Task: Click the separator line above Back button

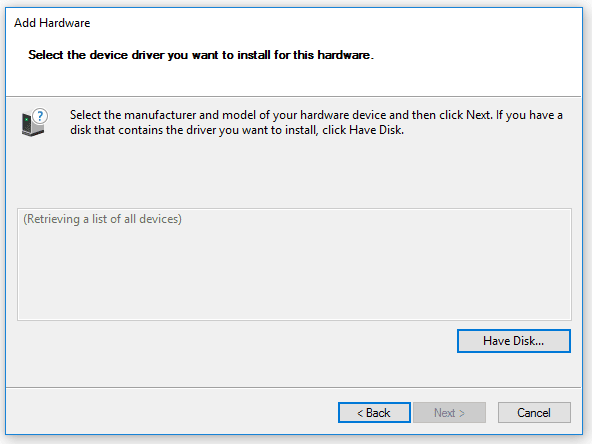Action: coord(294,387)
